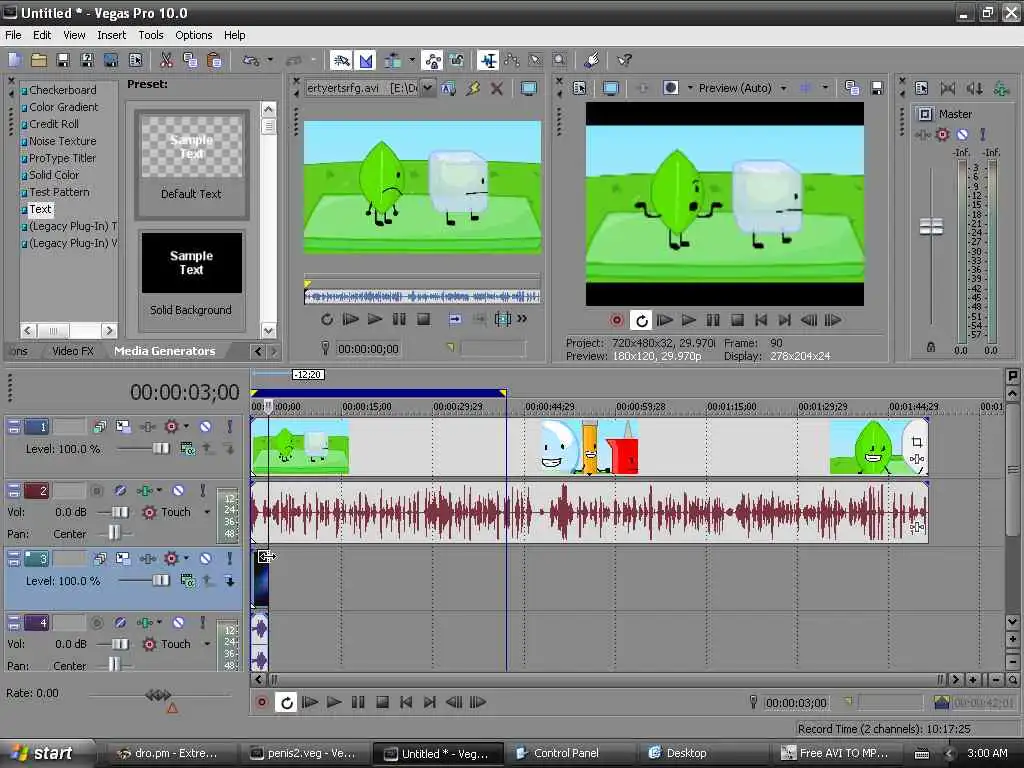1024x768 pixels.
Task: Open Track FX on track 1
Action: coord(171,427)
